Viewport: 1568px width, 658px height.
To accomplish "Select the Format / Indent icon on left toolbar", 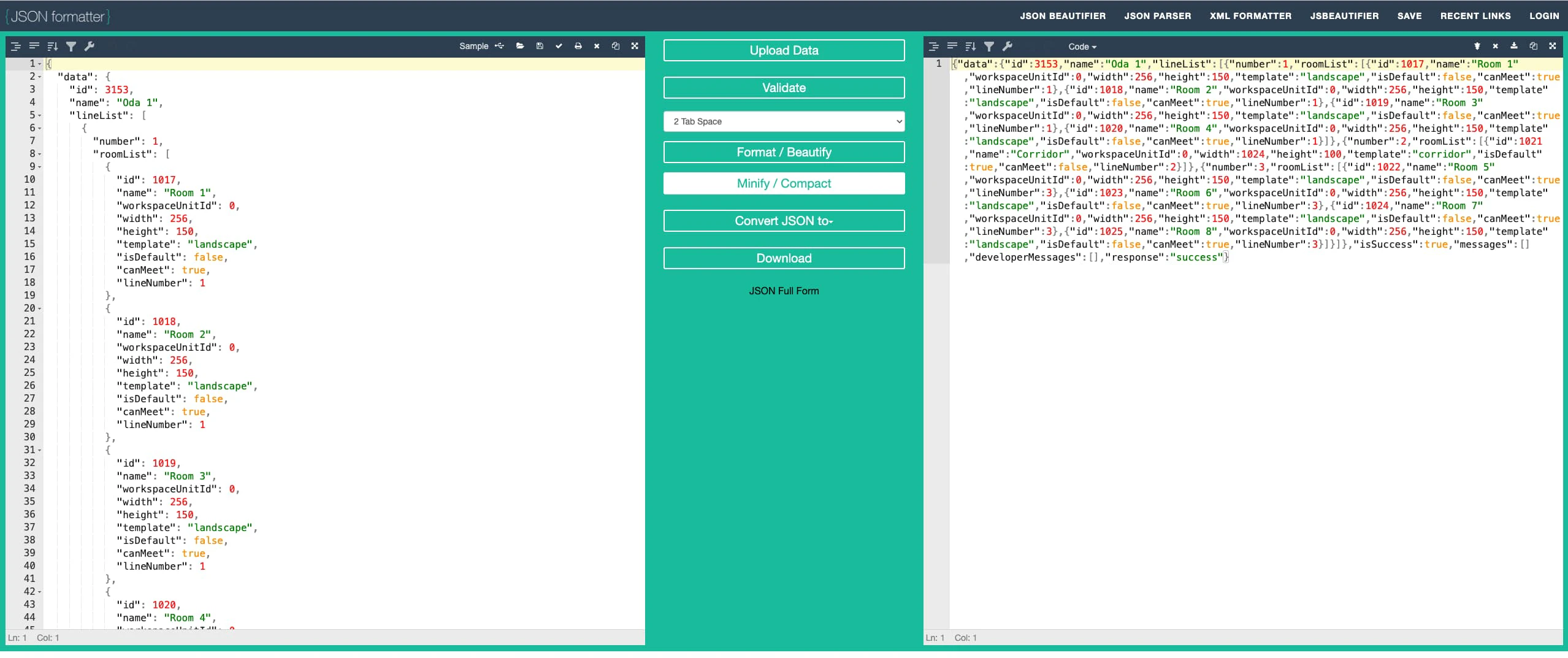I will pos(15,46).
